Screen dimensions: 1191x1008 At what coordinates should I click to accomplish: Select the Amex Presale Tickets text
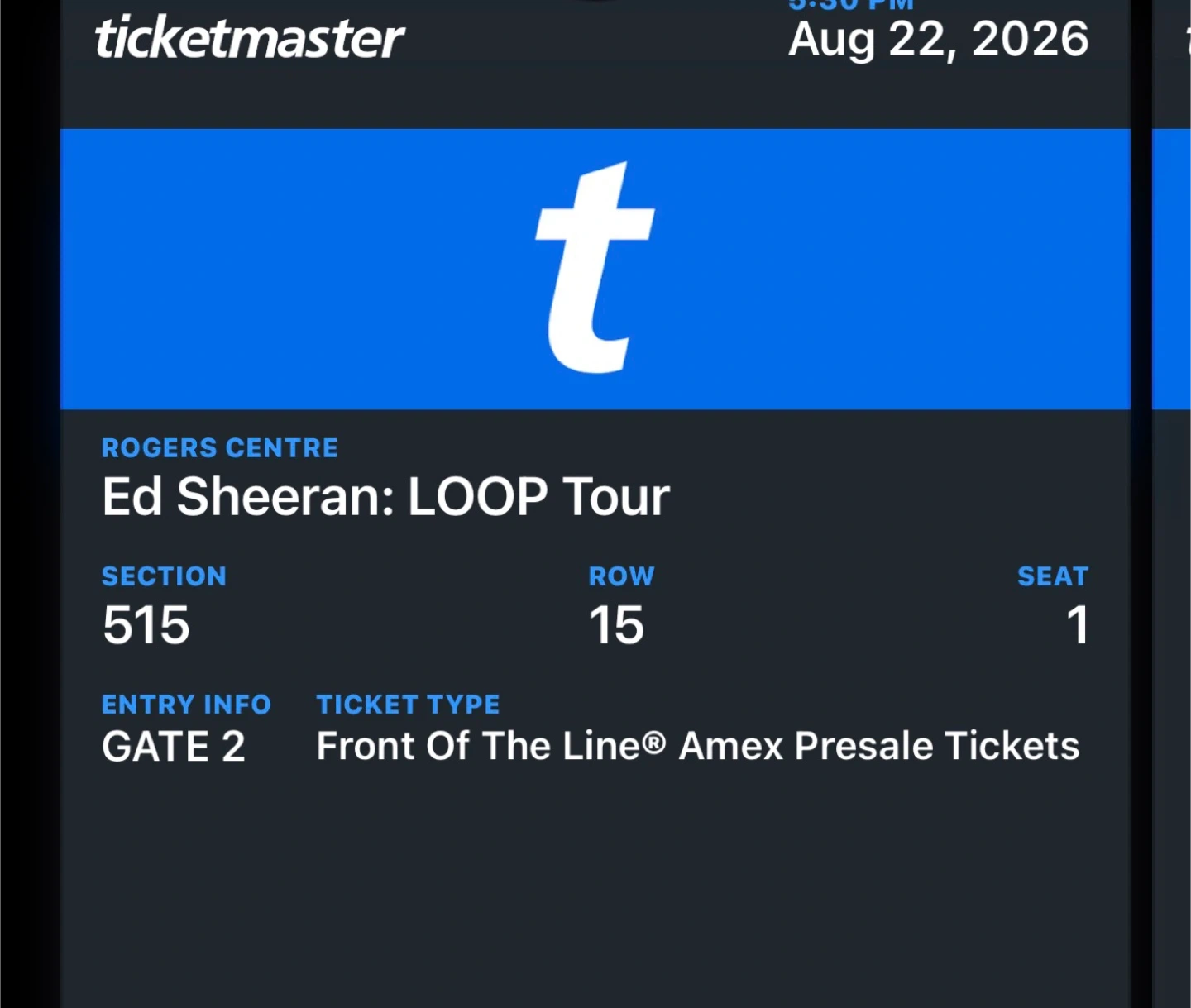pyautogui.click(x=878, y=747)
